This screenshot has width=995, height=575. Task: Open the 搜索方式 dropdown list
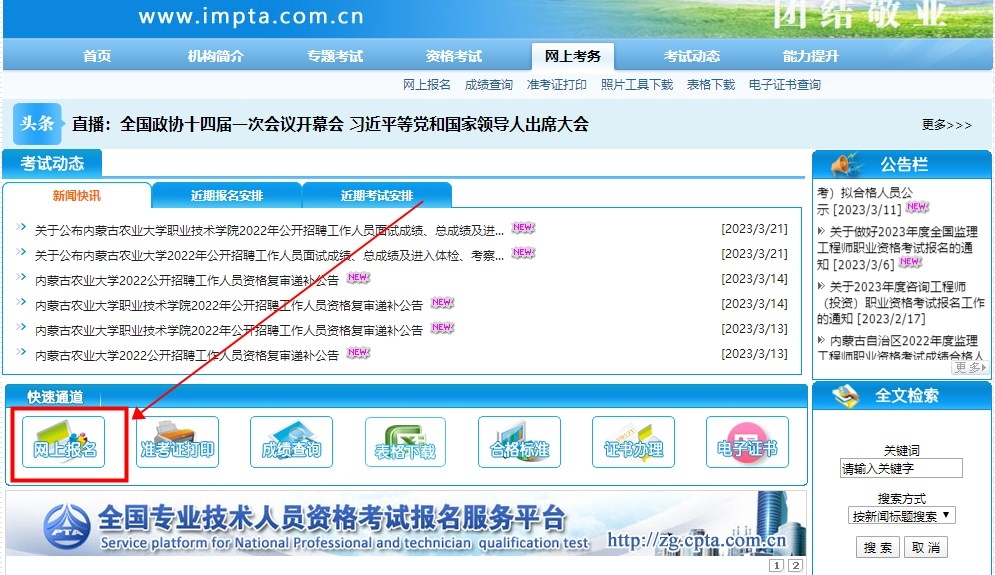pos(901,516)
